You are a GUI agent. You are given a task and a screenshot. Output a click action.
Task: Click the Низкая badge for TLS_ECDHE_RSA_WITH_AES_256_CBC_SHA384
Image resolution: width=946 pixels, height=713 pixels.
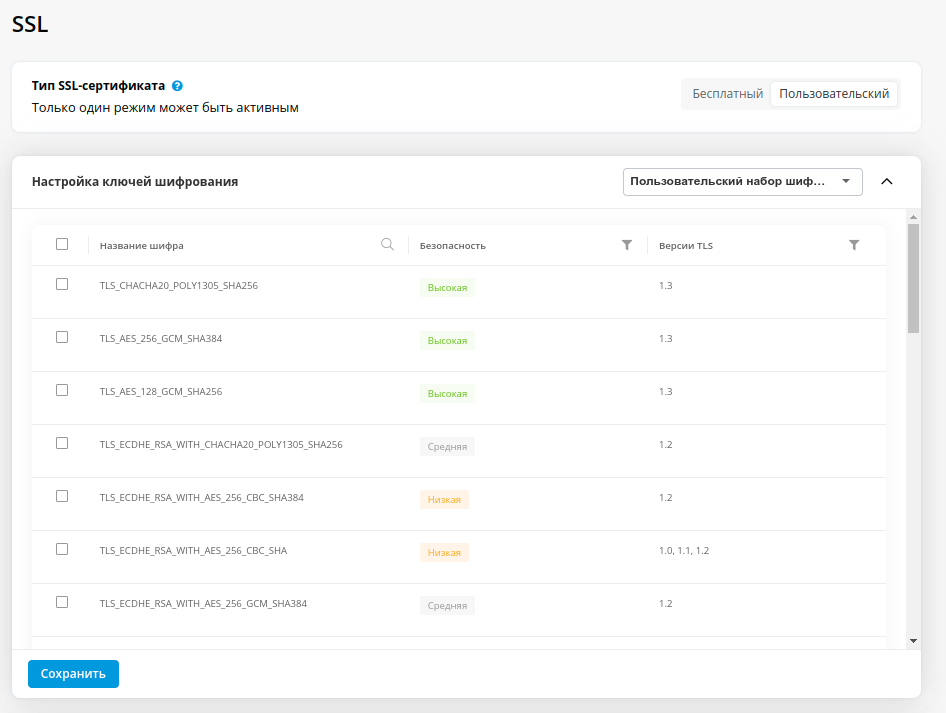pos(444,499)
